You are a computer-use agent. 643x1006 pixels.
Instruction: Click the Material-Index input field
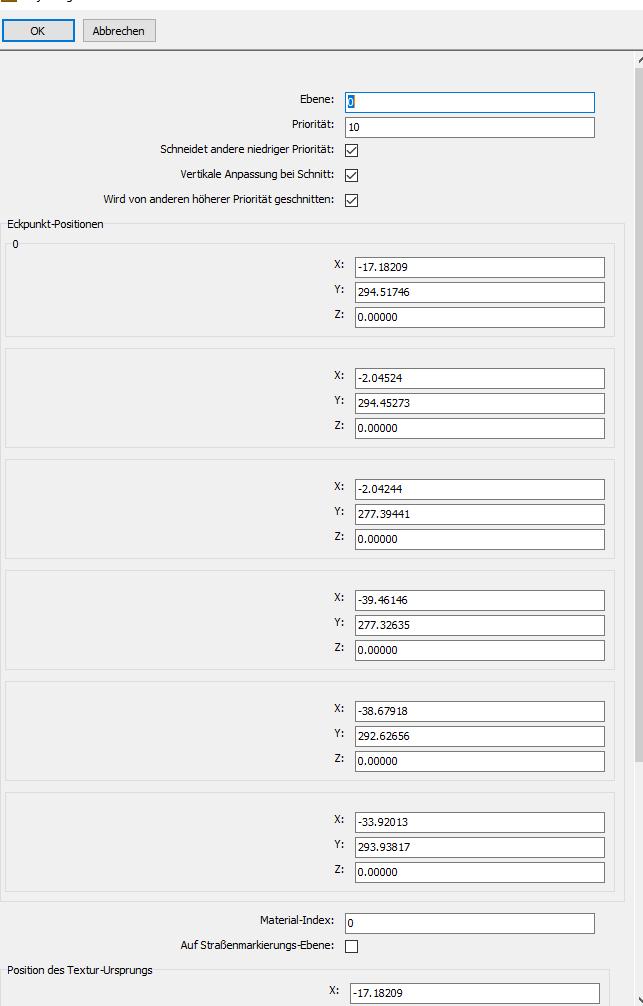click(469, 923)
